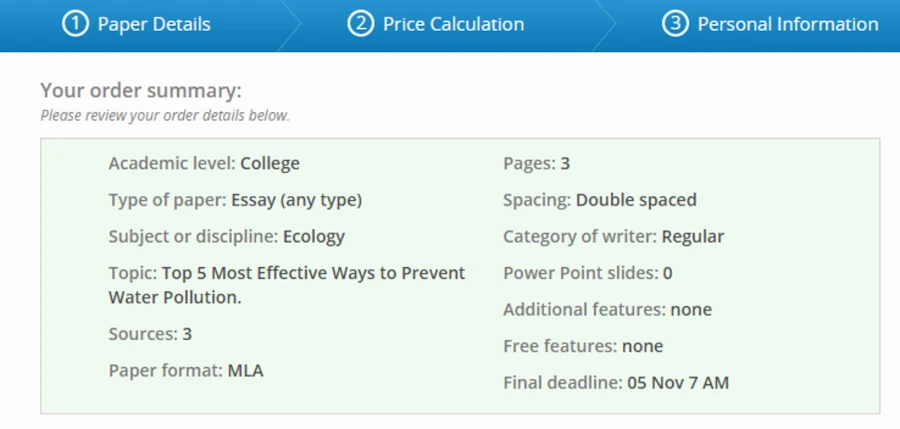Viewport: 900px width, 429px height.
Task: Click the Sources: 3 entry
Action: [150, 333]
